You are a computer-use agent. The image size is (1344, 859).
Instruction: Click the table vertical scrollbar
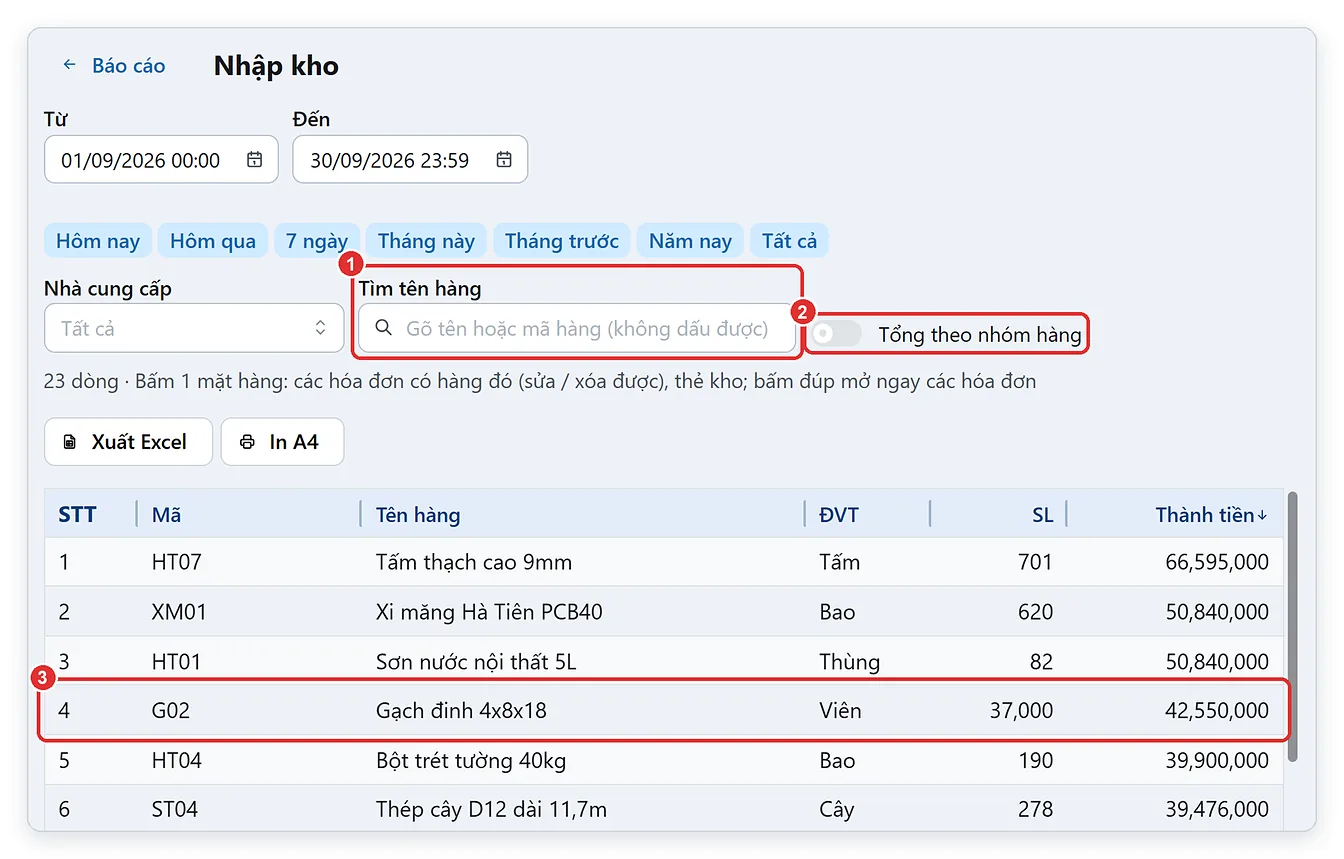(x=1293, y=627)
